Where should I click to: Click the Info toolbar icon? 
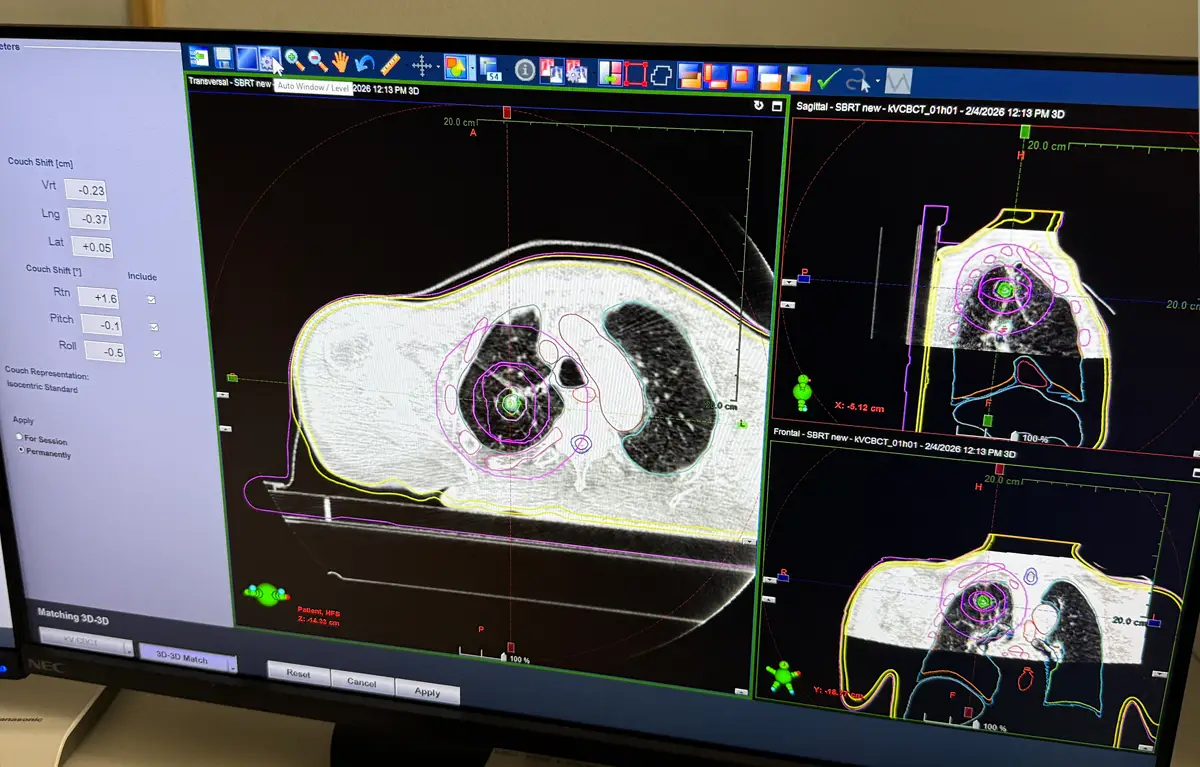524,68
